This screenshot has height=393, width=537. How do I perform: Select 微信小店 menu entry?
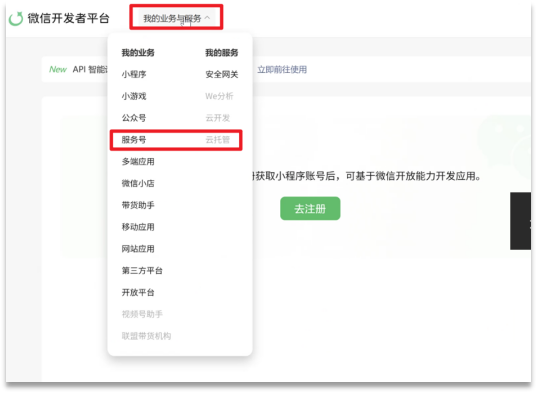tap(138, 183)
